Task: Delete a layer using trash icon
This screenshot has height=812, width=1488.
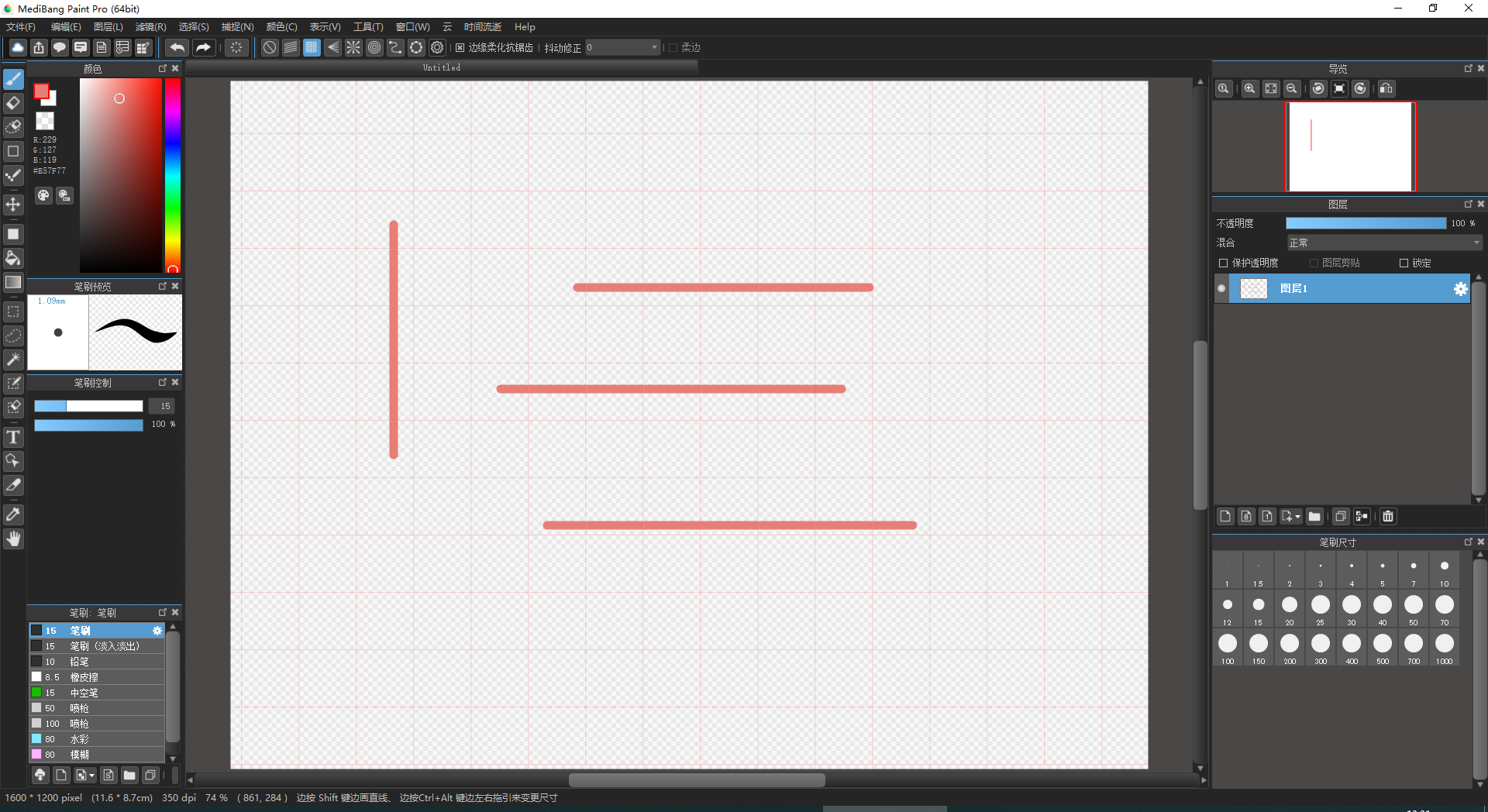Action: click(1387, 517)
